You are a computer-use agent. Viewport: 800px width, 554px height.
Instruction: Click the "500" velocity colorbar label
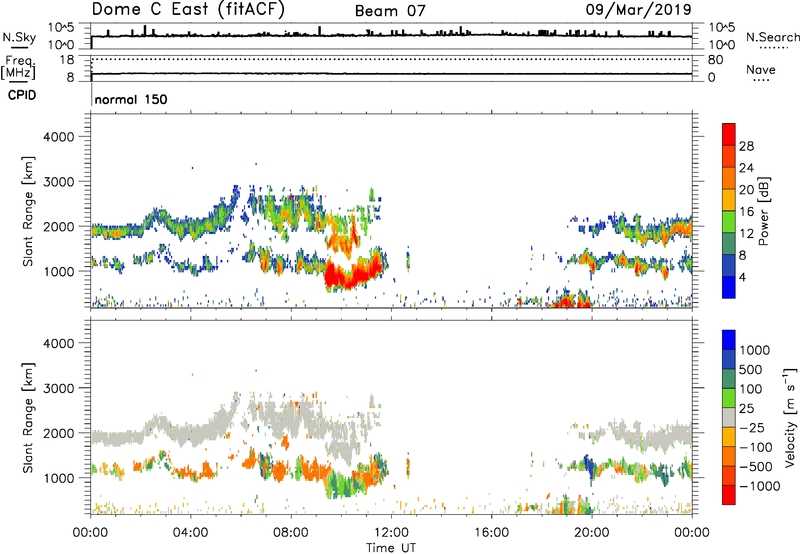click(750, 369)
